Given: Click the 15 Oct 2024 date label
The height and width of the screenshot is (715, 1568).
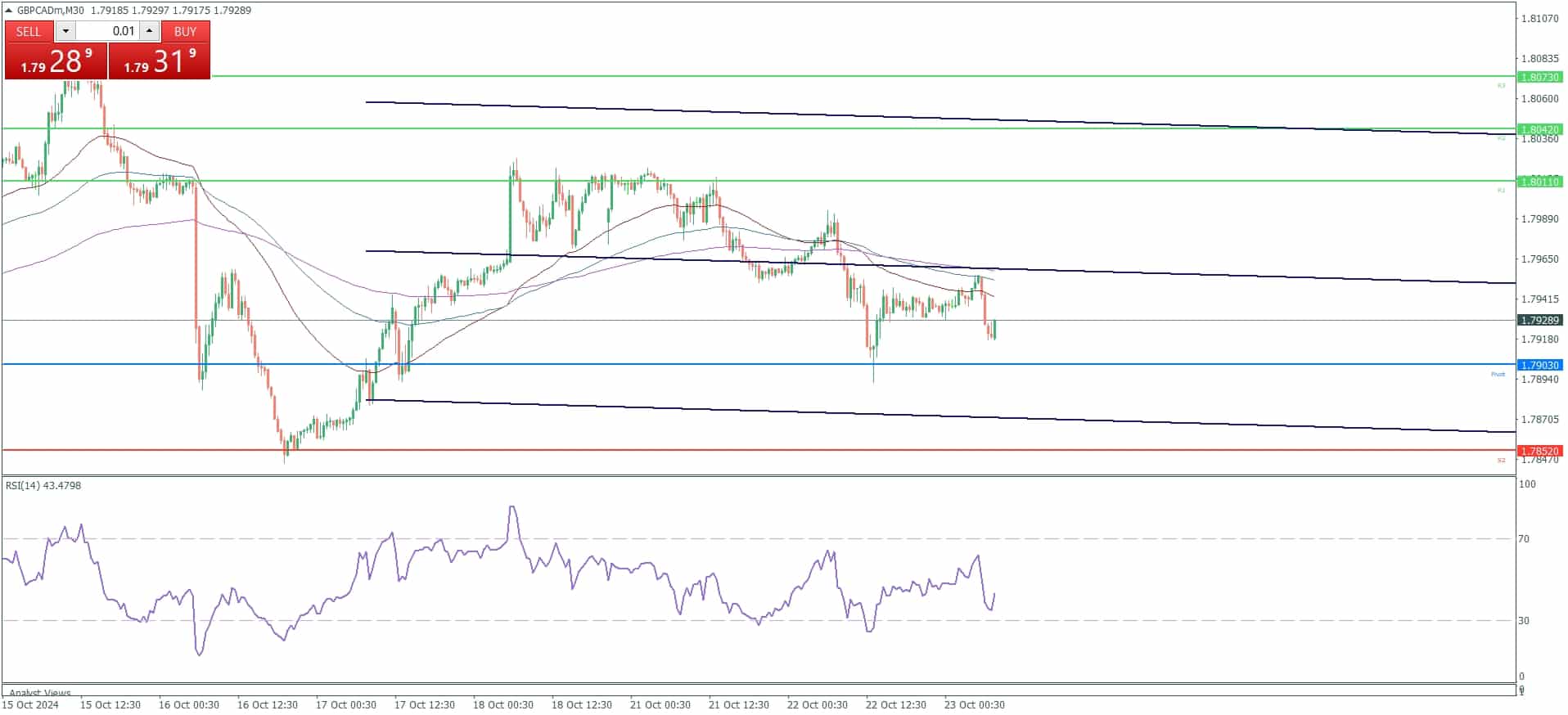Looking at the screenshot, I should (30, 705).
